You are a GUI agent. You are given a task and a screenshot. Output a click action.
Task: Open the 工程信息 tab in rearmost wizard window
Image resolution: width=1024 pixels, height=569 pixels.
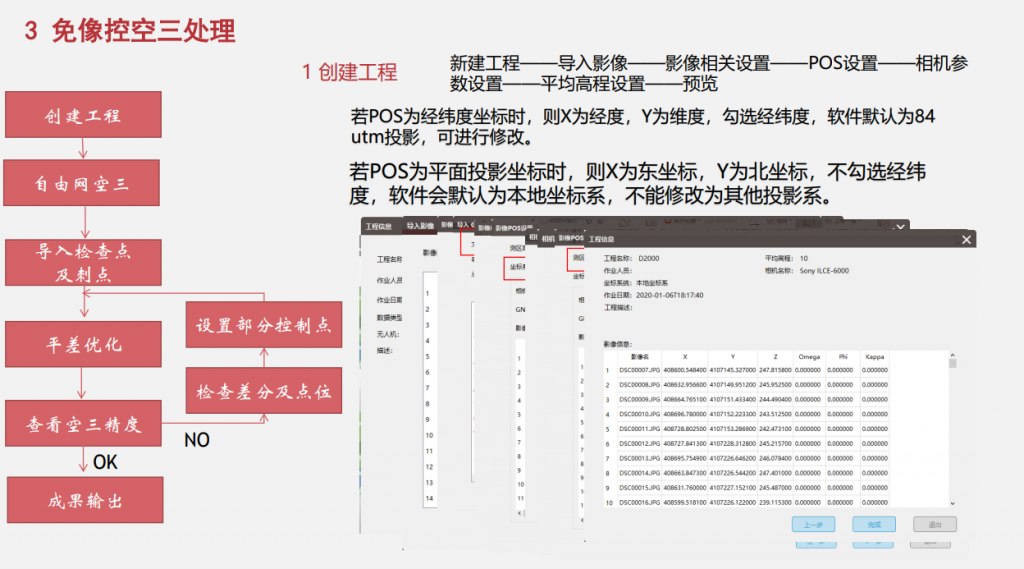click(379, 226)
